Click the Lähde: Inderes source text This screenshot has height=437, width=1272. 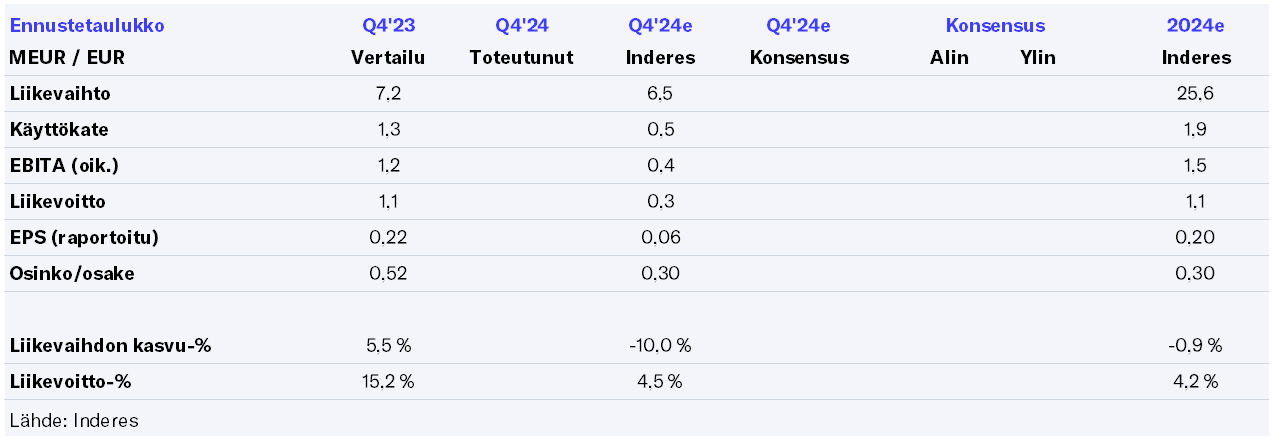point(74,420)
